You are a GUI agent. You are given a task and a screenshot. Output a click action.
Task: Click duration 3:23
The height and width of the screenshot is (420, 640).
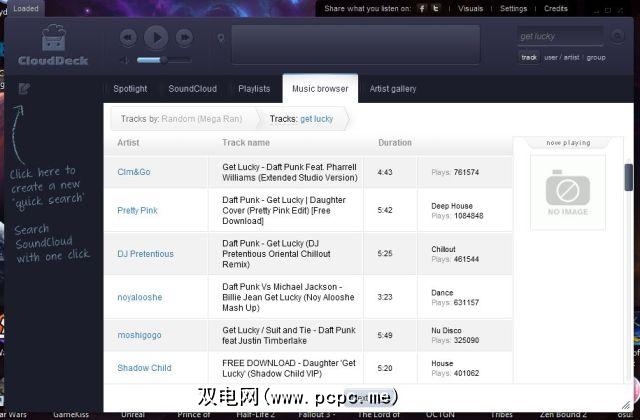tap(384, 297)
